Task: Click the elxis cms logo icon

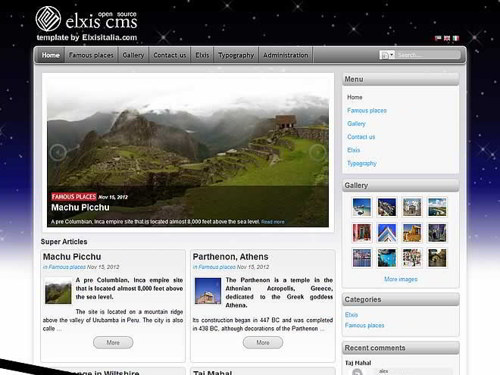Action: tap(48, 19)
